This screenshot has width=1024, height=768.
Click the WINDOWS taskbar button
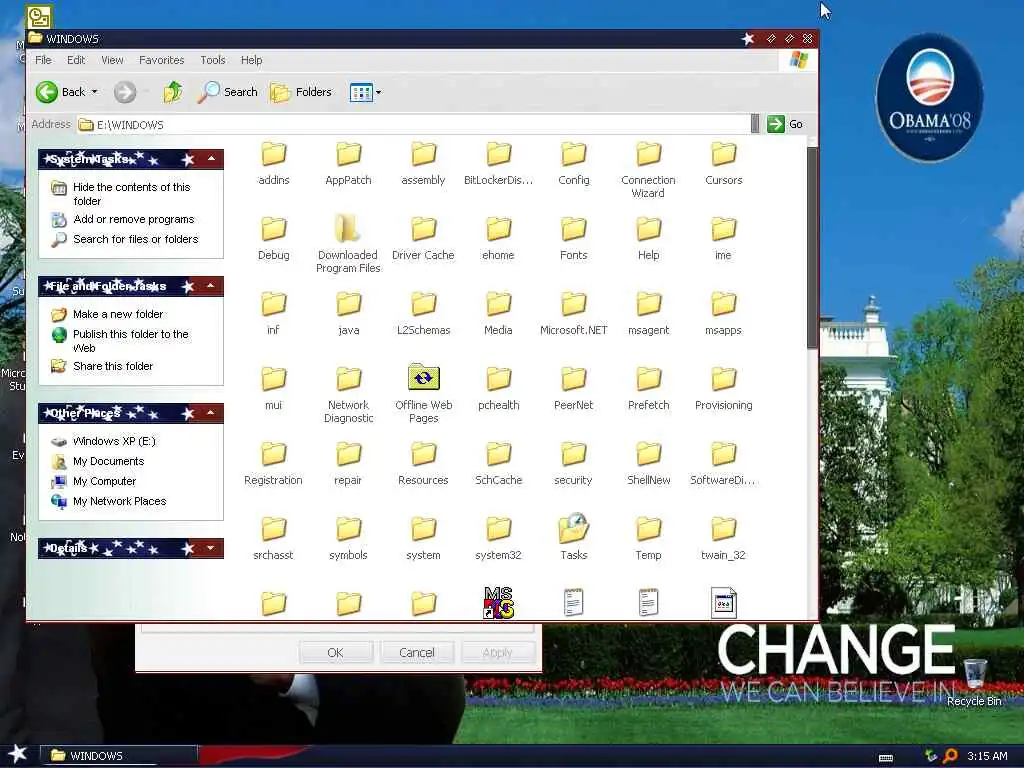click(x=118, y=756)
